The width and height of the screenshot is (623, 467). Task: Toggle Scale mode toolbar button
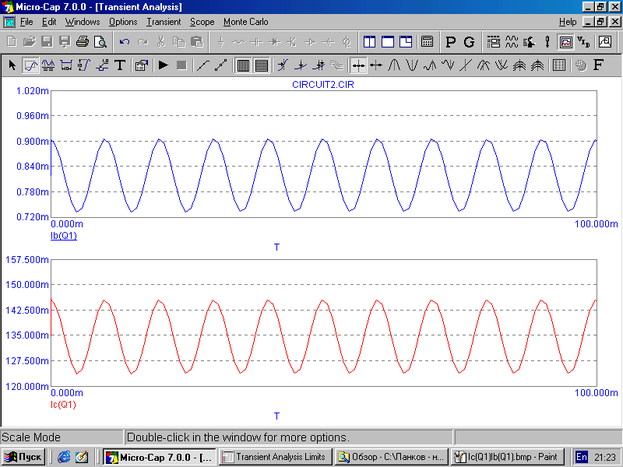[x=31, y=66]
